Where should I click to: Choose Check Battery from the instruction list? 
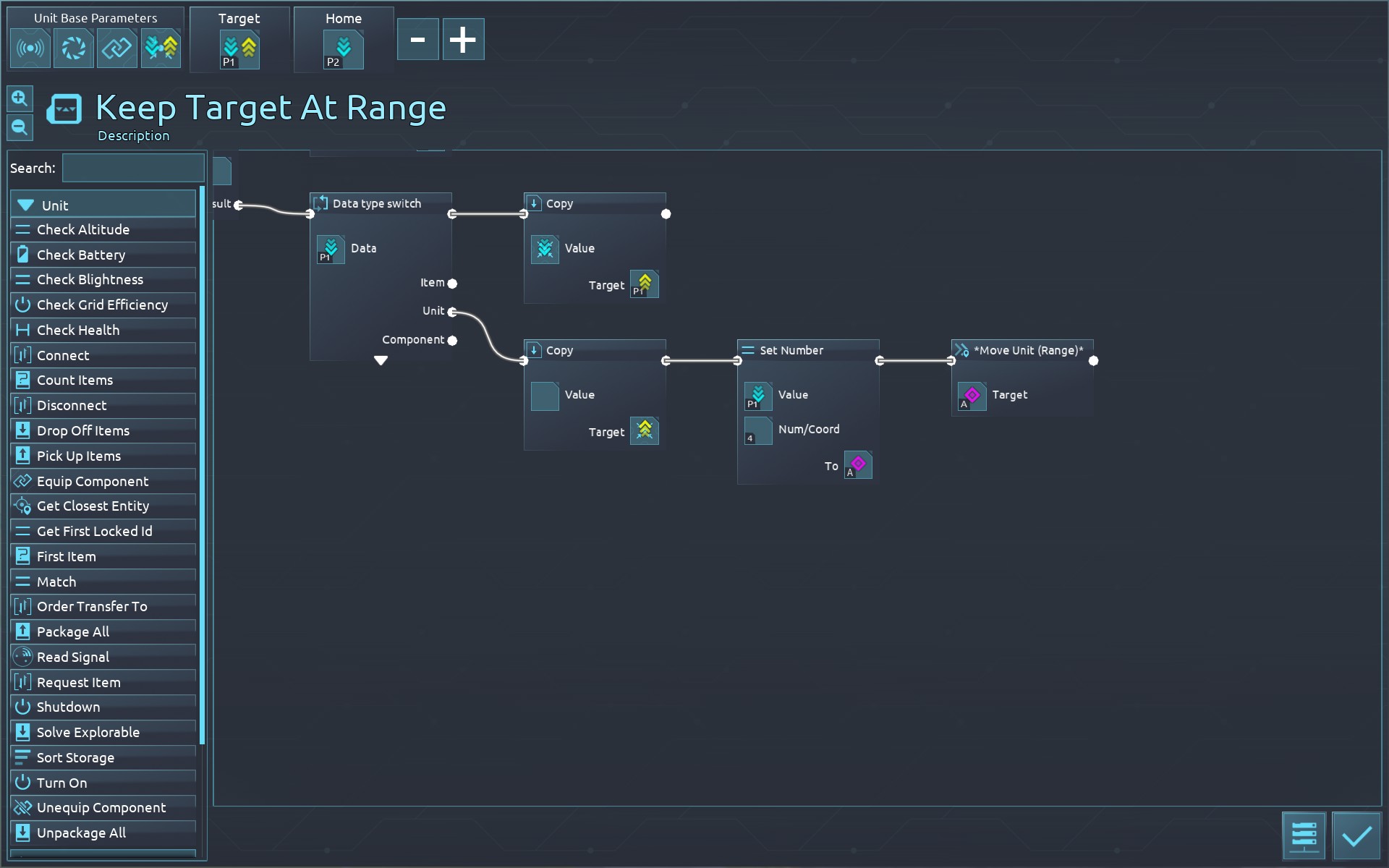(x=81, y=255)
